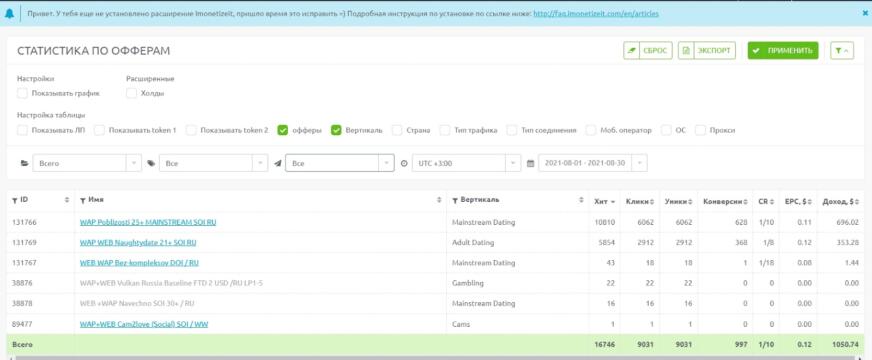Click ID cell 131766
This screenshot has height=360, width=872.
tap(24, 222)
